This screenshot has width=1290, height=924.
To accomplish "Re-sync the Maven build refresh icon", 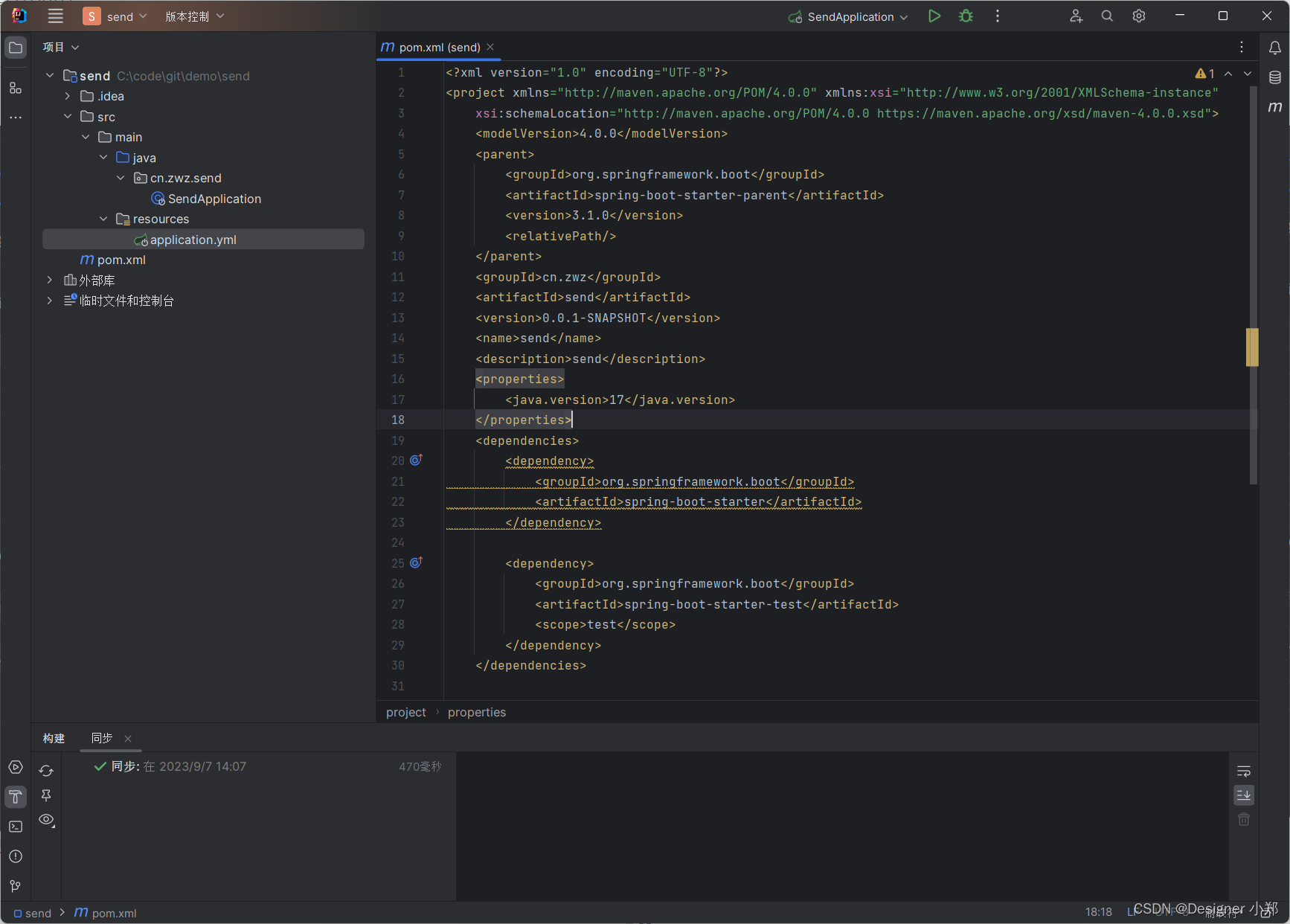I will click(46, 771).
